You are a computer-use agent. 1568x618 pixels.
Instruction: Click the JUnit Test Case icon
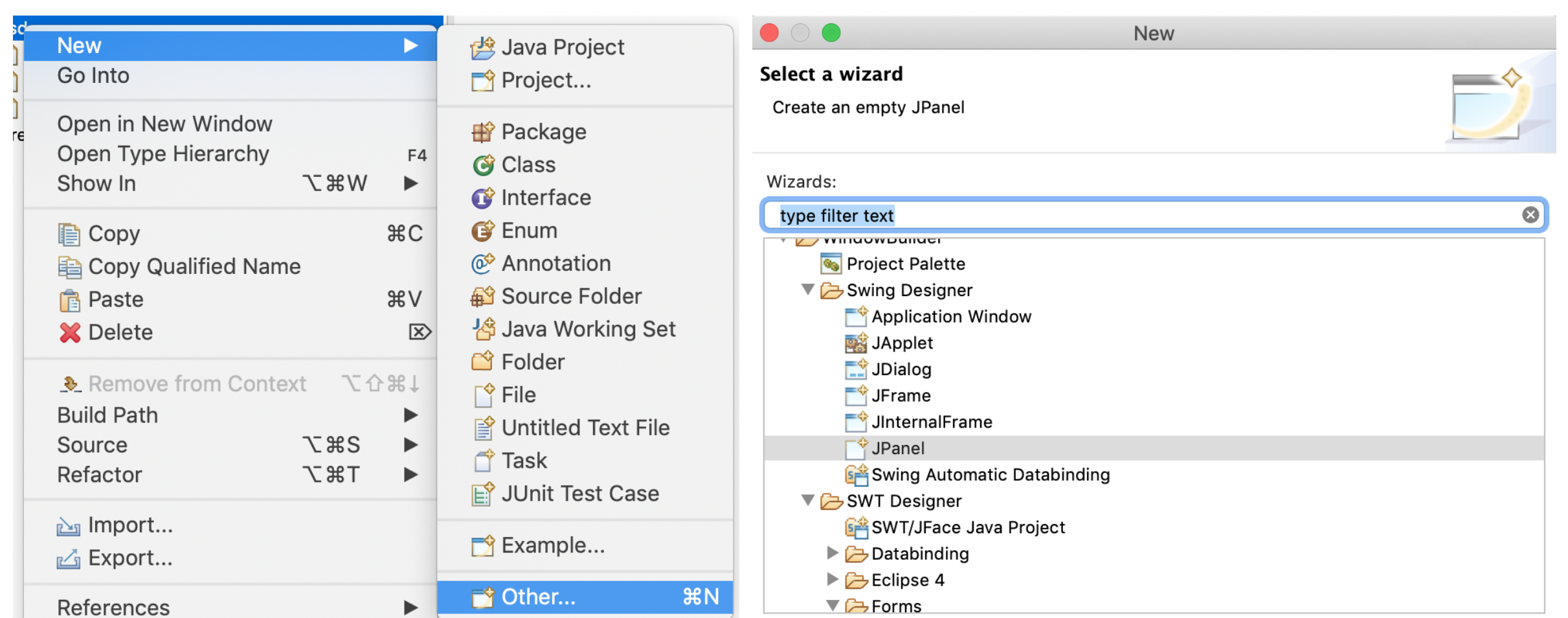[482, 494]
